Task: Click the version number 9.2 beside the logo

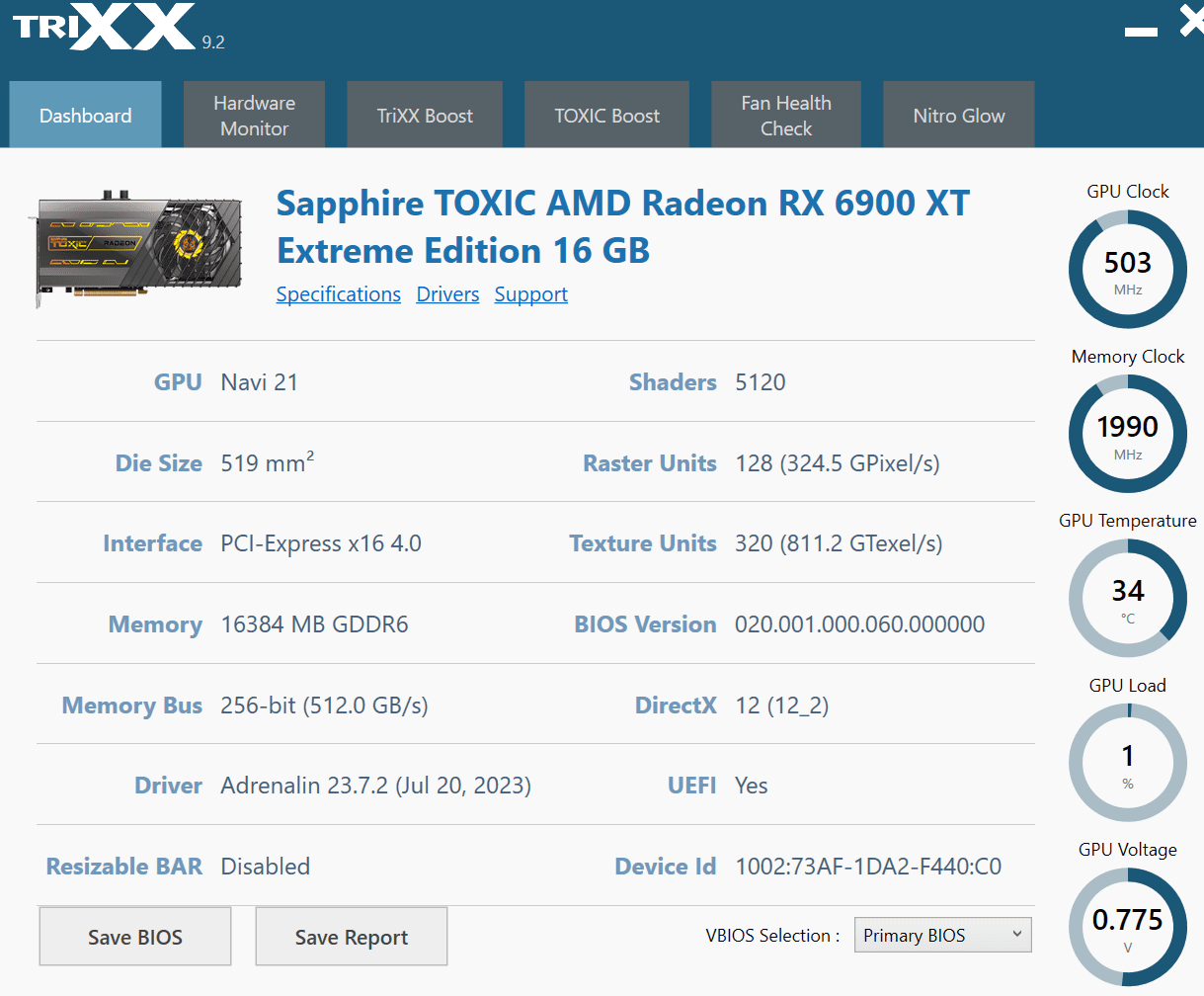Action: pyautogui.click(x=213, y=41)
